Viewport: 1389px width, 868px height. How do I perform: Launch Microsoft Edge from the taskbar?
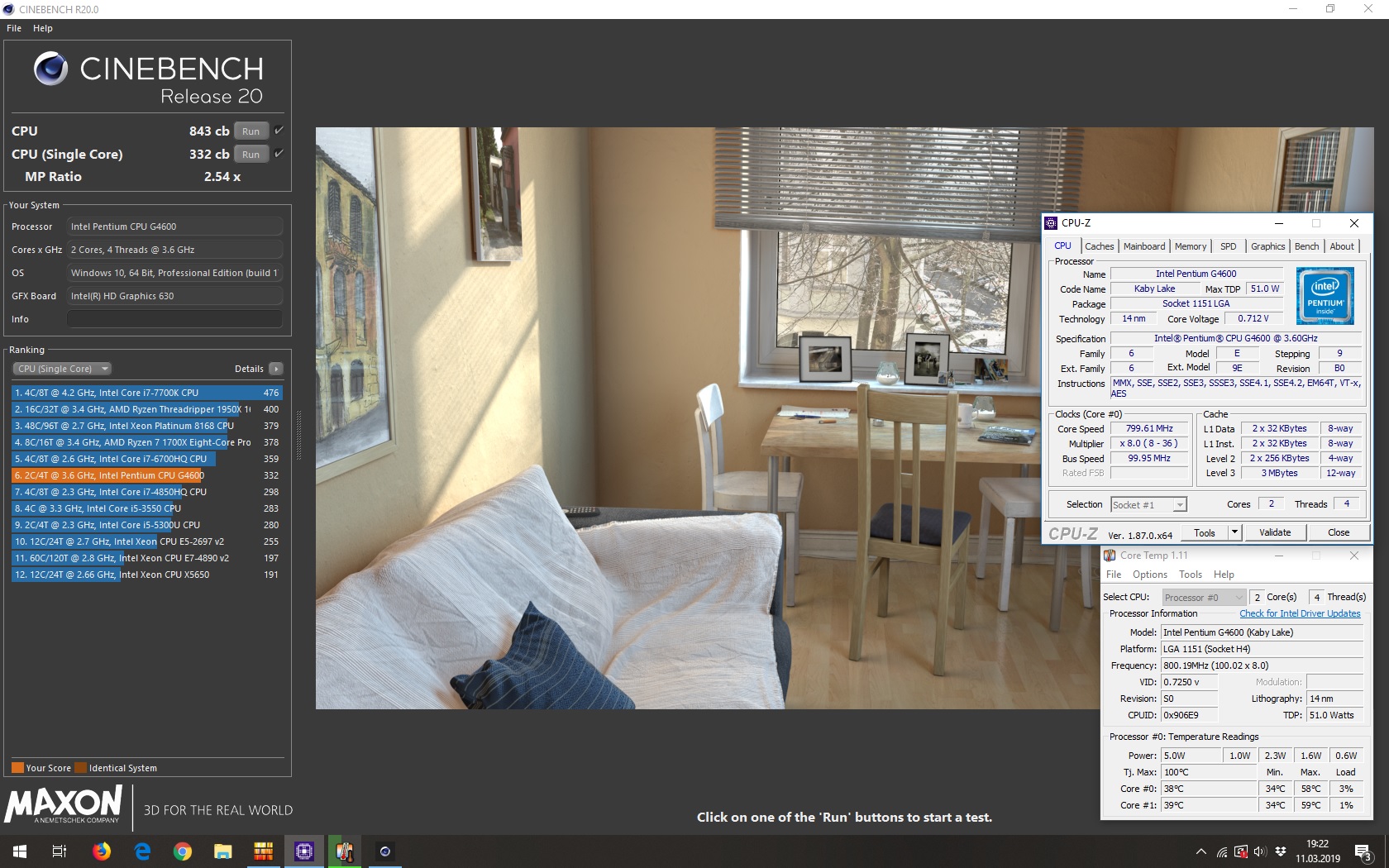coord(142,851)
